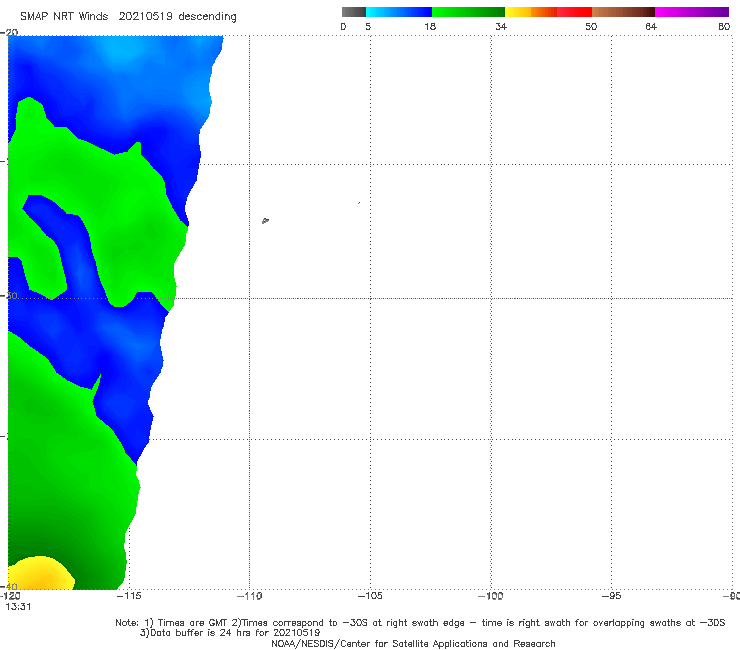Click the color bar label '64'
The image size is (740, 650).
pyautogui.click(x=651, y=26)
